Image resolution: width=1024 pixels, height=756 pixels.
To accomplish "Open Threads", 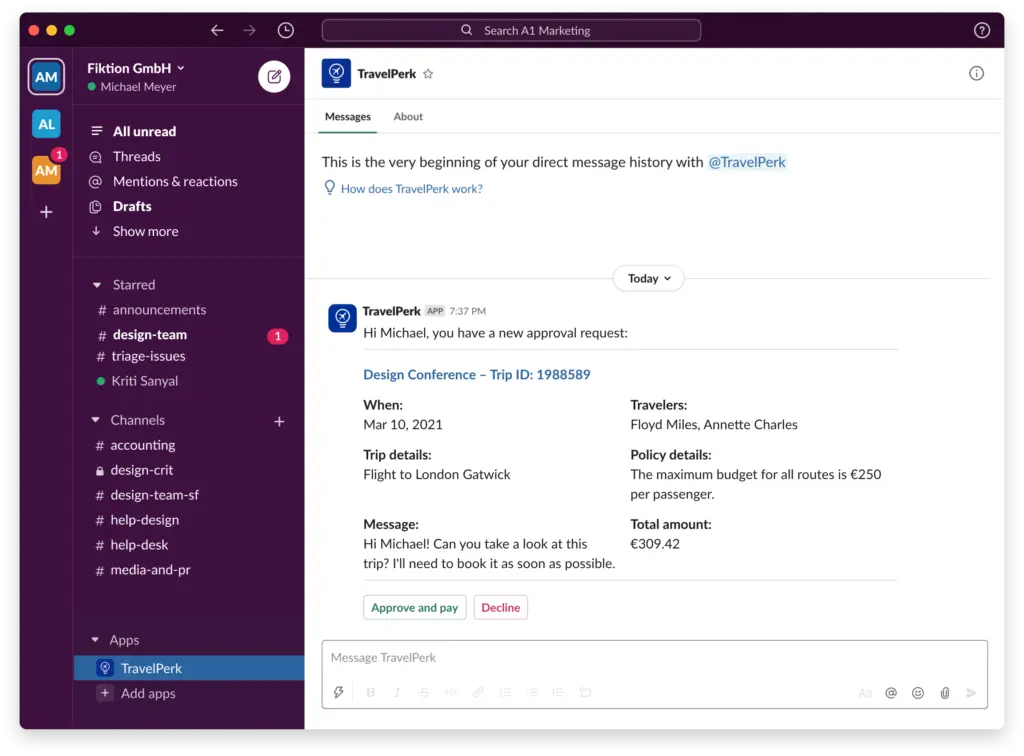I will (x=136, y=157).
